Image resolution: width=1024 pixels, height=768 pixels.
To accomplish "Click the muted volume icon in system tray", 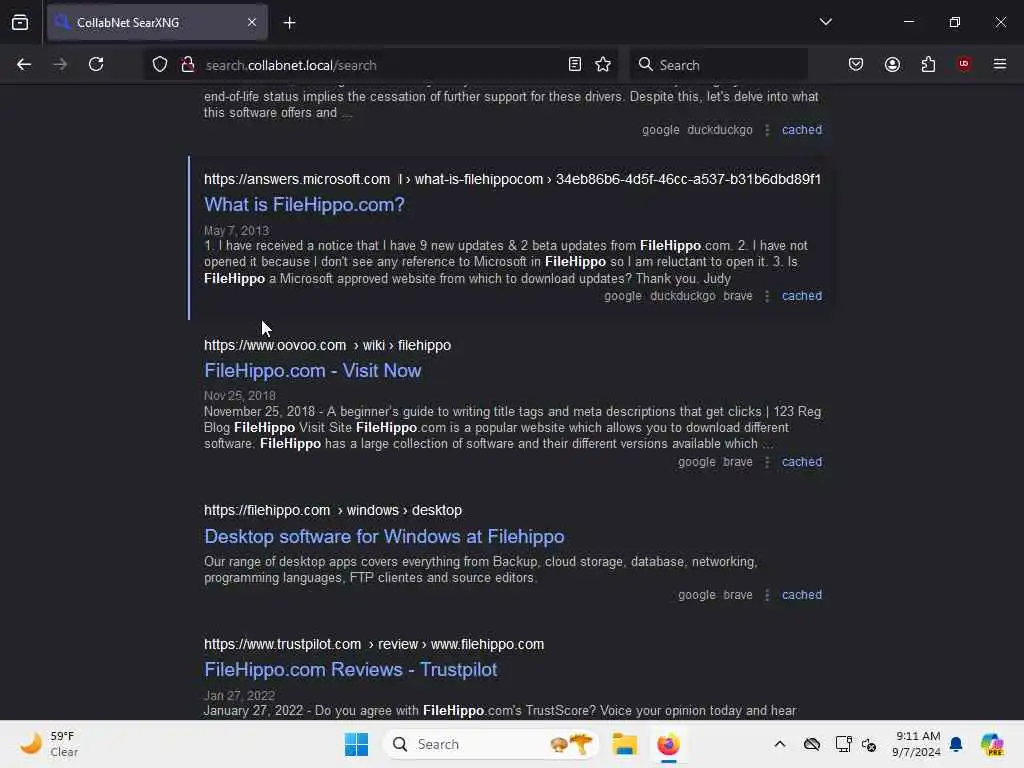I will point(869,744).
